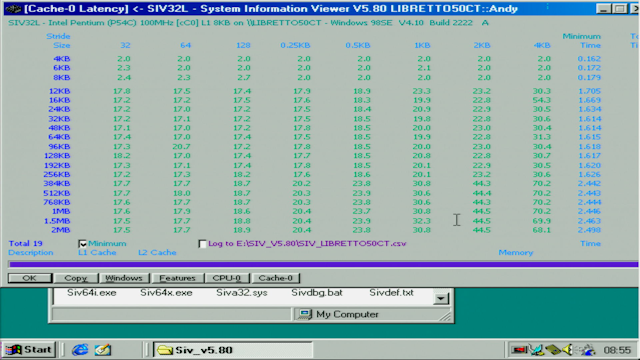Click the Cache-0 button

pos(276,278)
